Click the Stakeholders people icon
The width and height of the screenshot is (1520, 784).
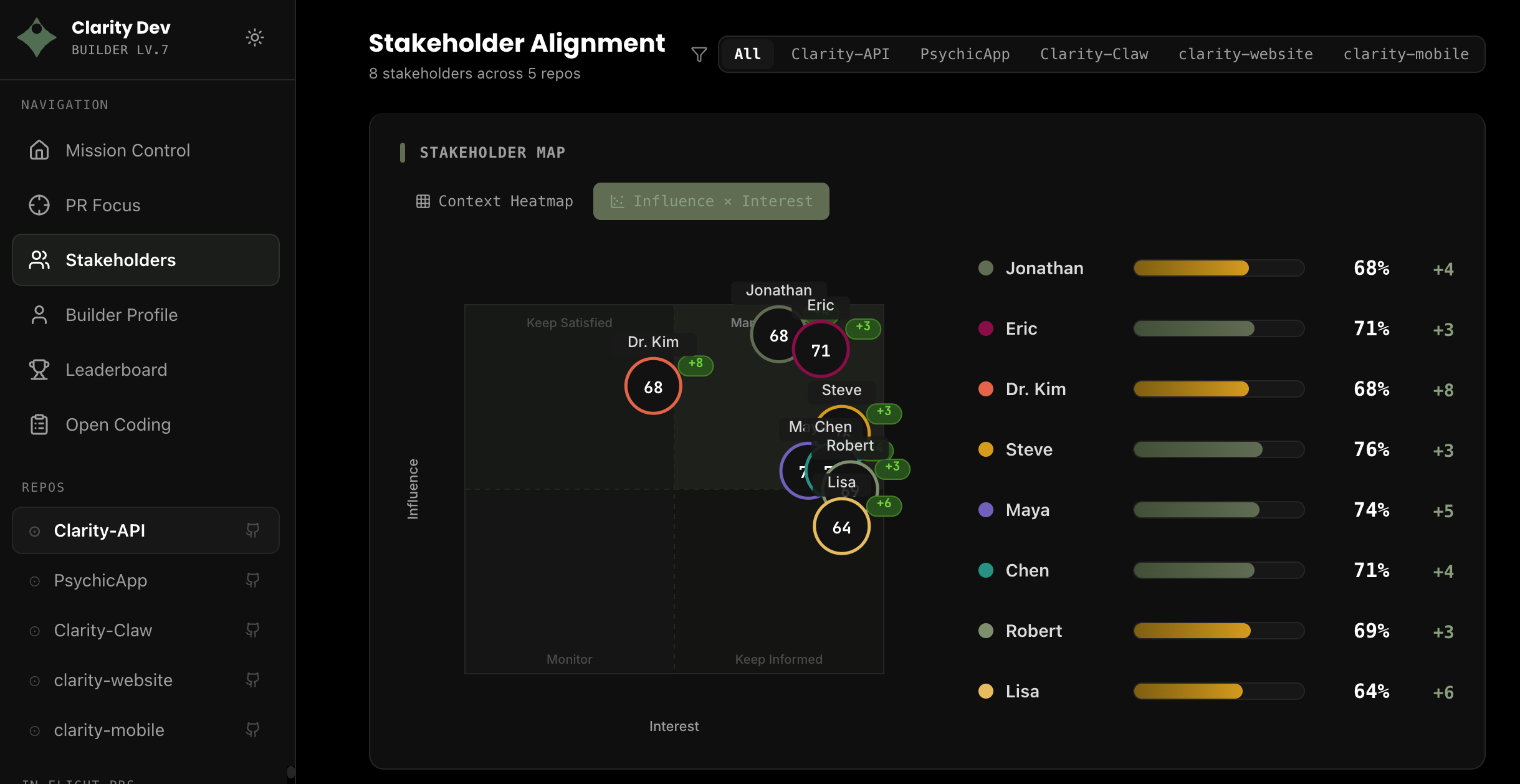pos(39,260)
